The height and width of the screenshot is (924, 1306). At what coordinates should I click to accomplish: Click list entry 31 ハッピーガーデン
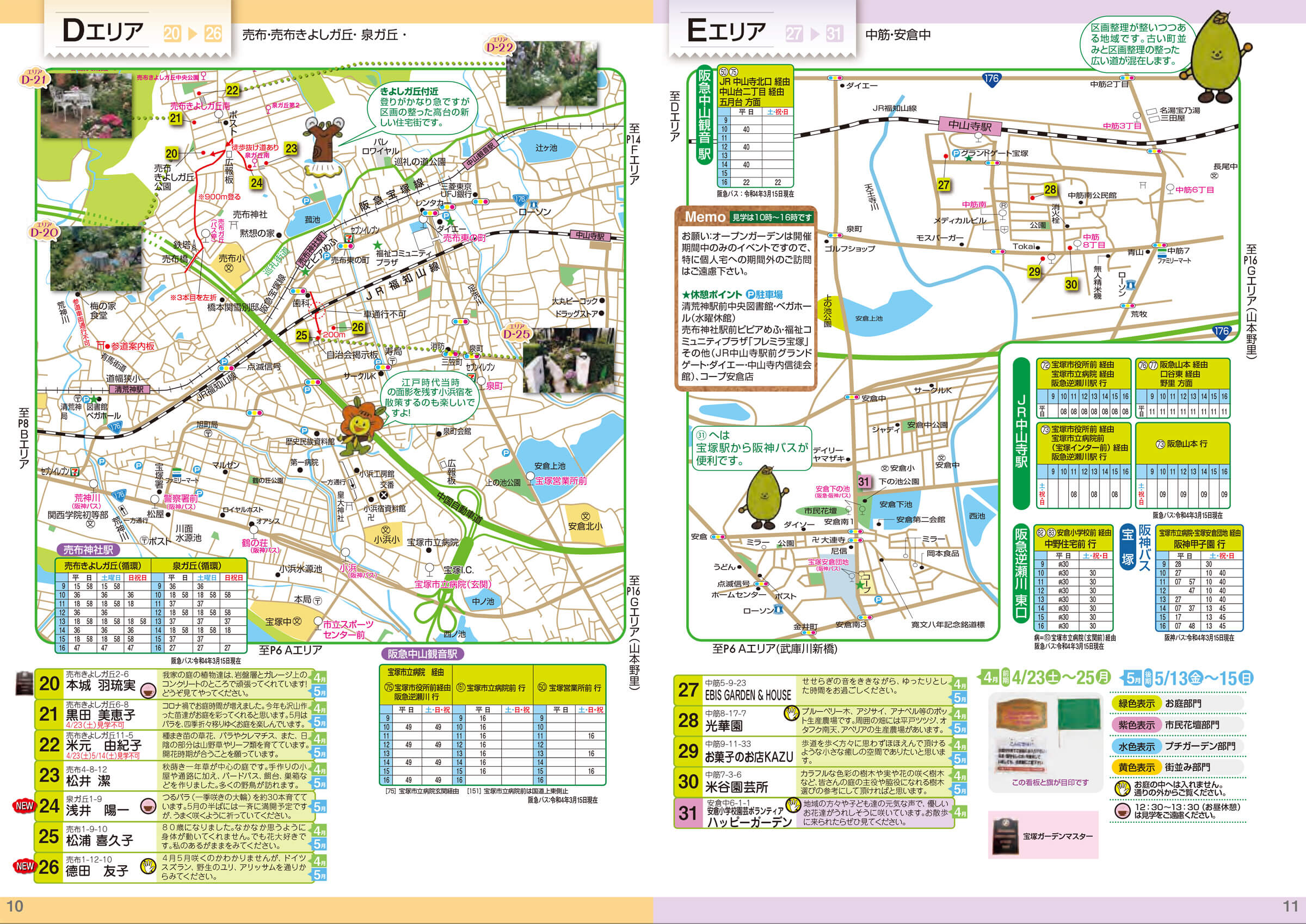coord(821,813)
